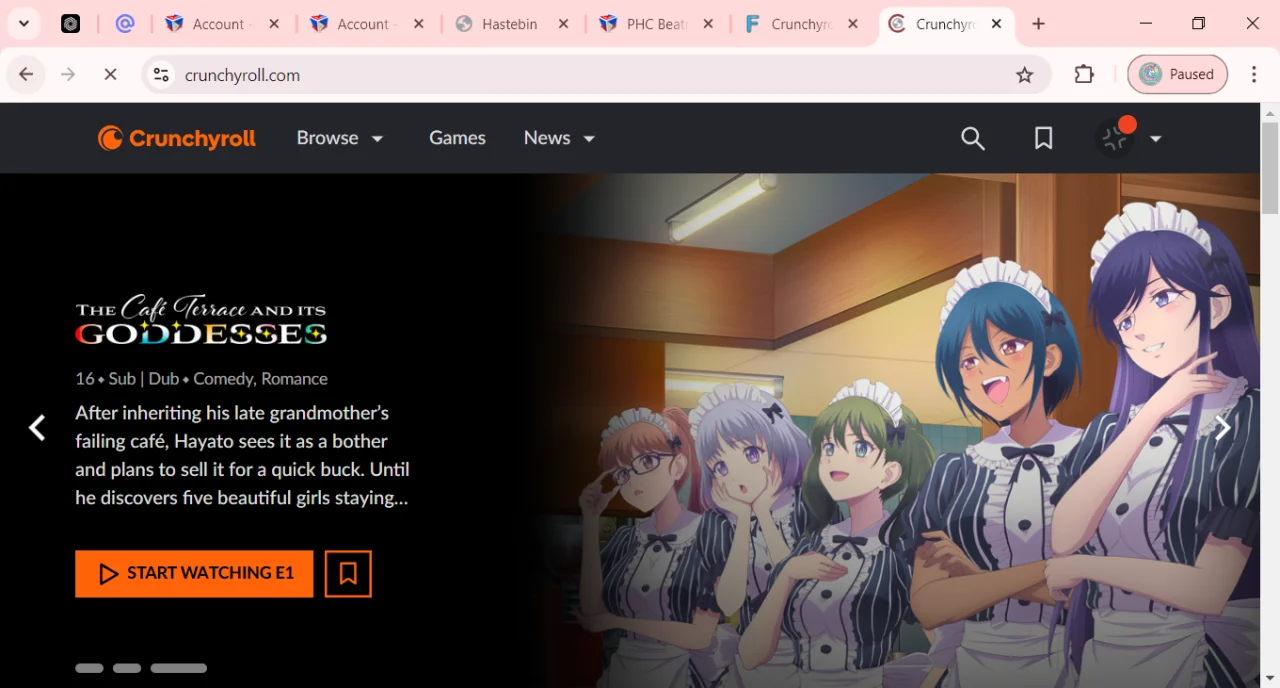Close the active Crunchyroll tab
The width and height of the screenshot is (1280, 688).
(x=996, y=24)
